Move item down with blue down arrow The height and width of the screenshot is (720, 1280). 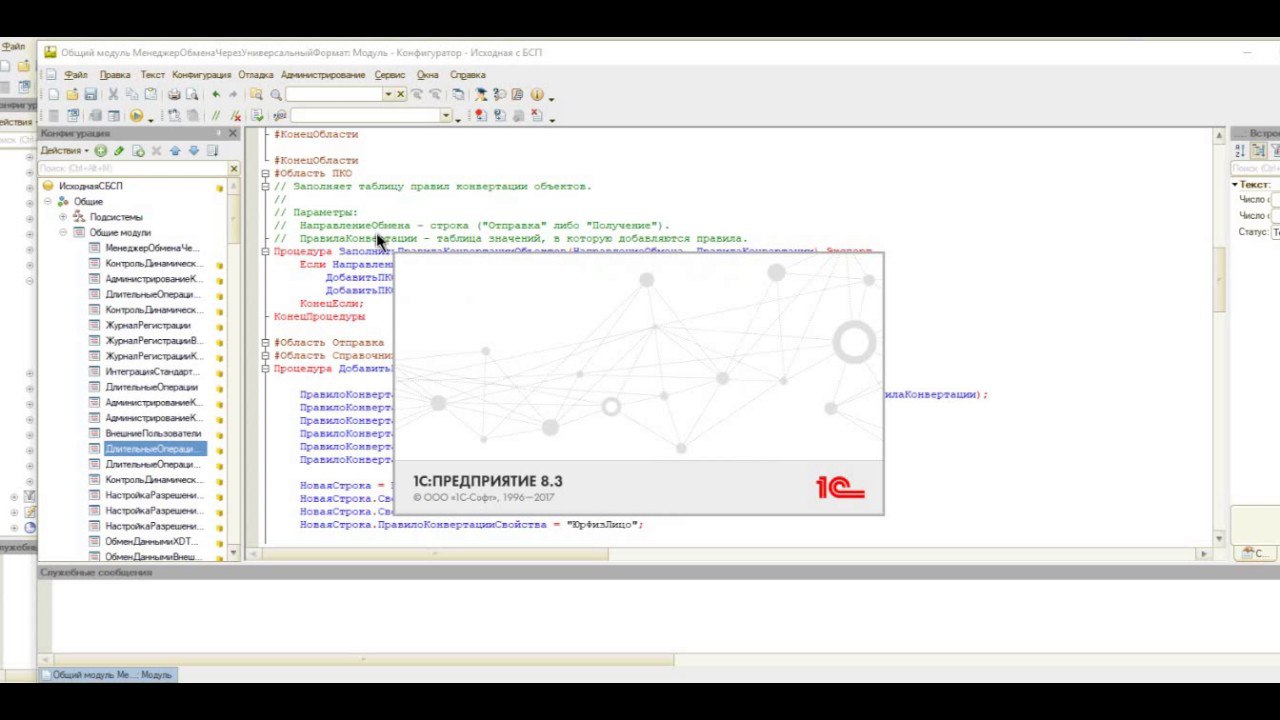click(x=194, y=151)
